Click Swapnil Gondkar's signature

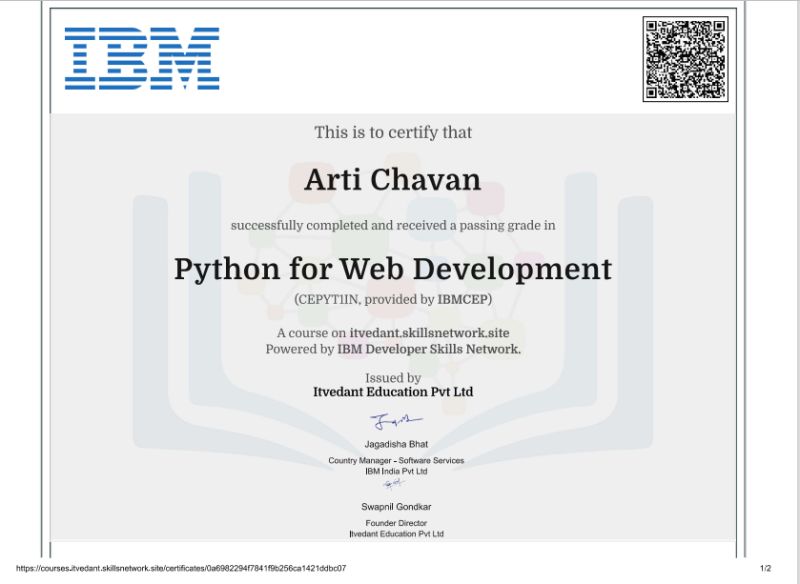click(x=395, y=484)
